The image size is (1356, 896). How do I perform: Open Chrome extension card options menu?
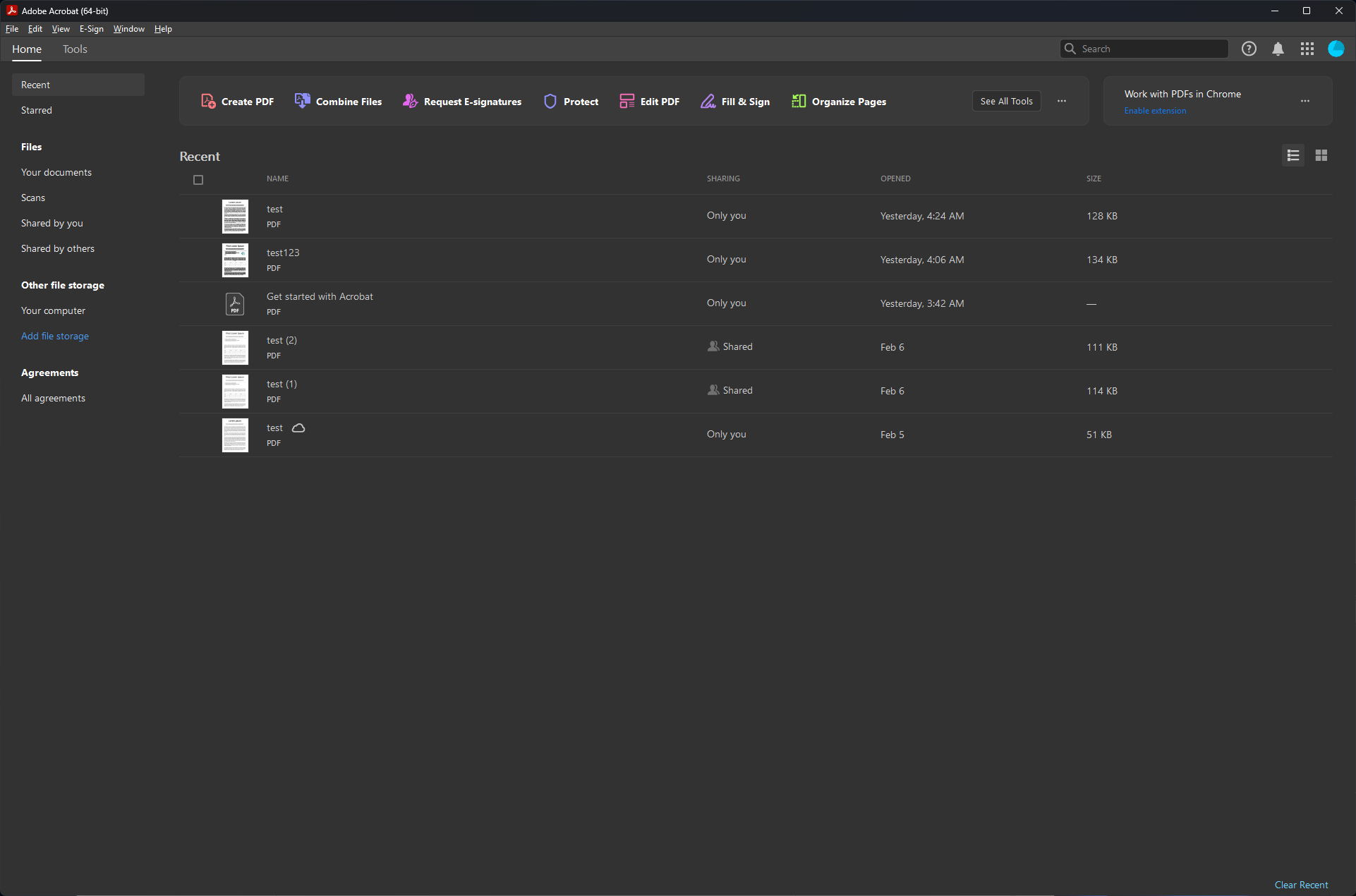click(1305, 101)
